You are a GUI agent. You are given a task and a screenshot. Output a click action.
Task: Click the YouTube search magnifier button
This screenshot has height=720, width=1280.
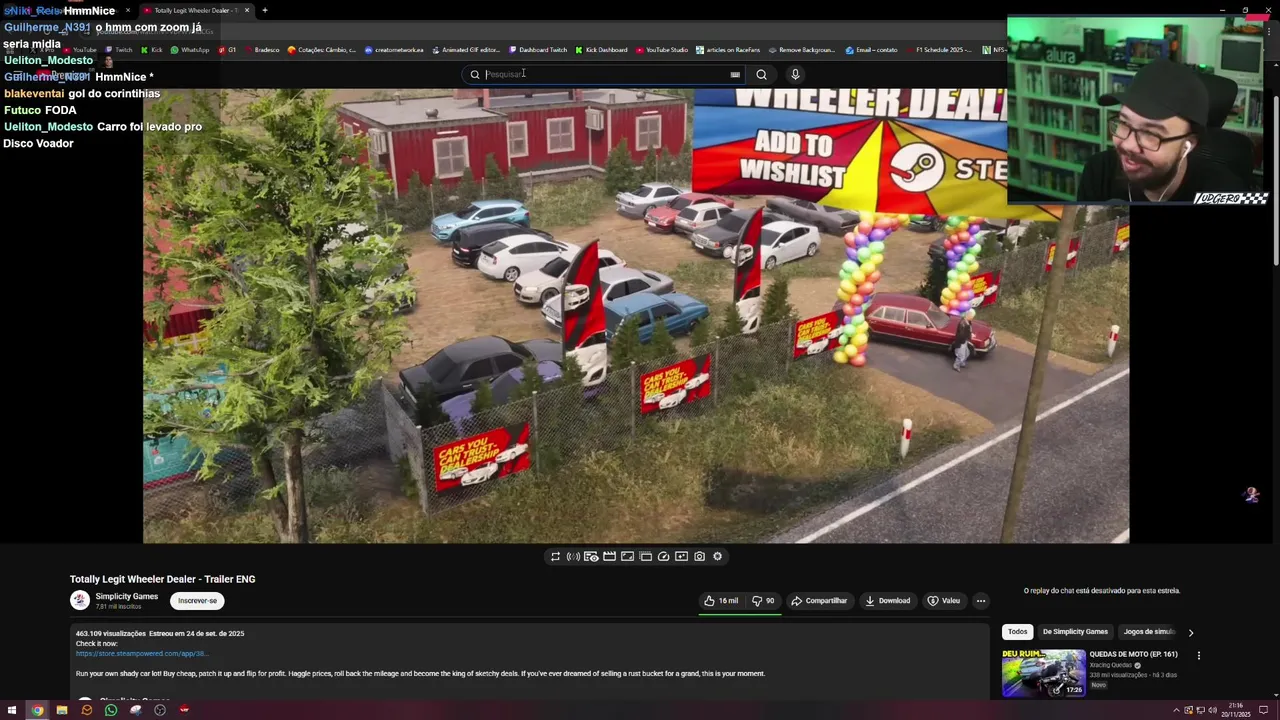[761, 74]
